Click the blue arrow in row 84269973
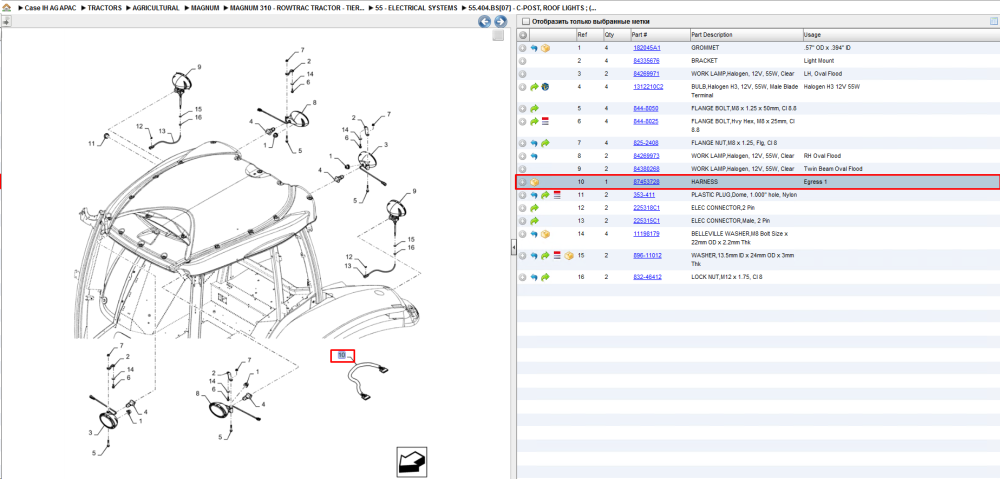Viewport: 1000px width, 479px height. (534, 156)
